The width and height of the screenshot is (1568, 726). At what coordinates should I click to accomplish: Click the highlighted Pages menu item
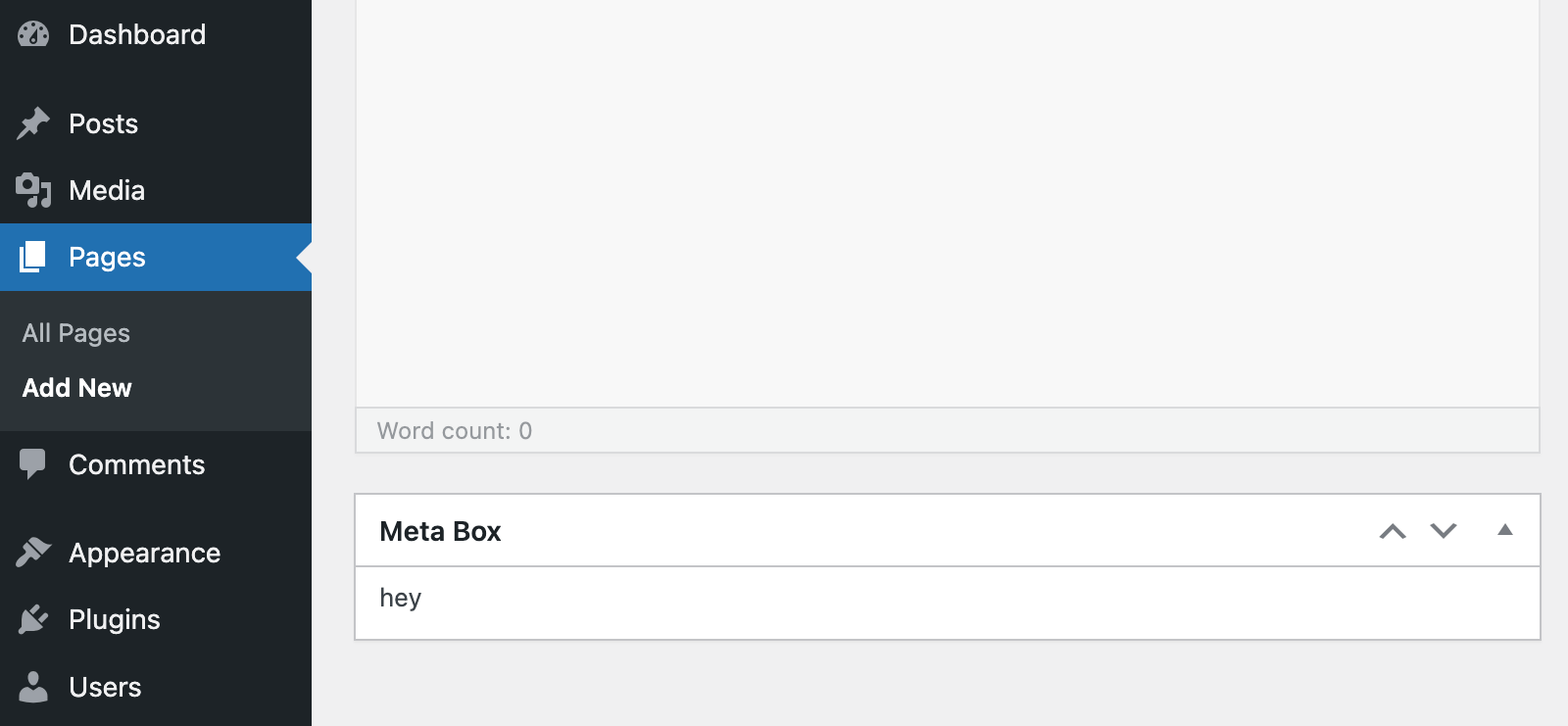tap(106, 256)
